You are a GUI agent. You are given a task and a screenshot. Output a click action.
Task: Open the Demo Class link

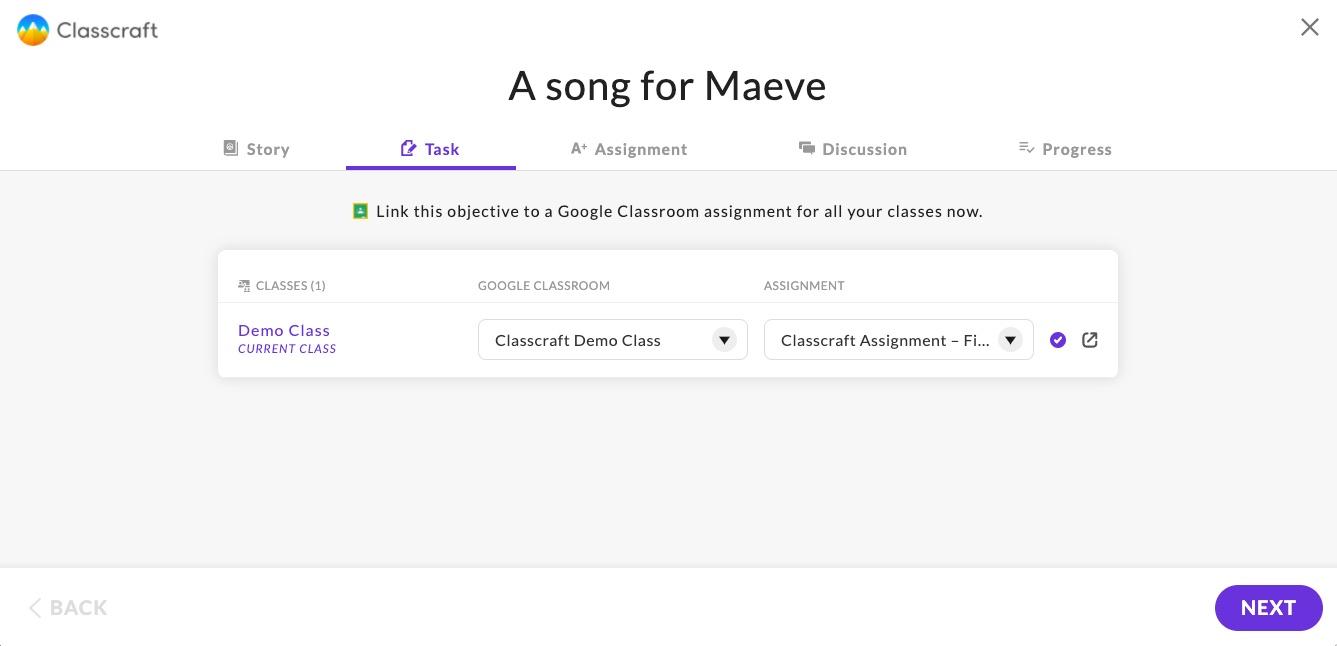click(x=284, y=330)
